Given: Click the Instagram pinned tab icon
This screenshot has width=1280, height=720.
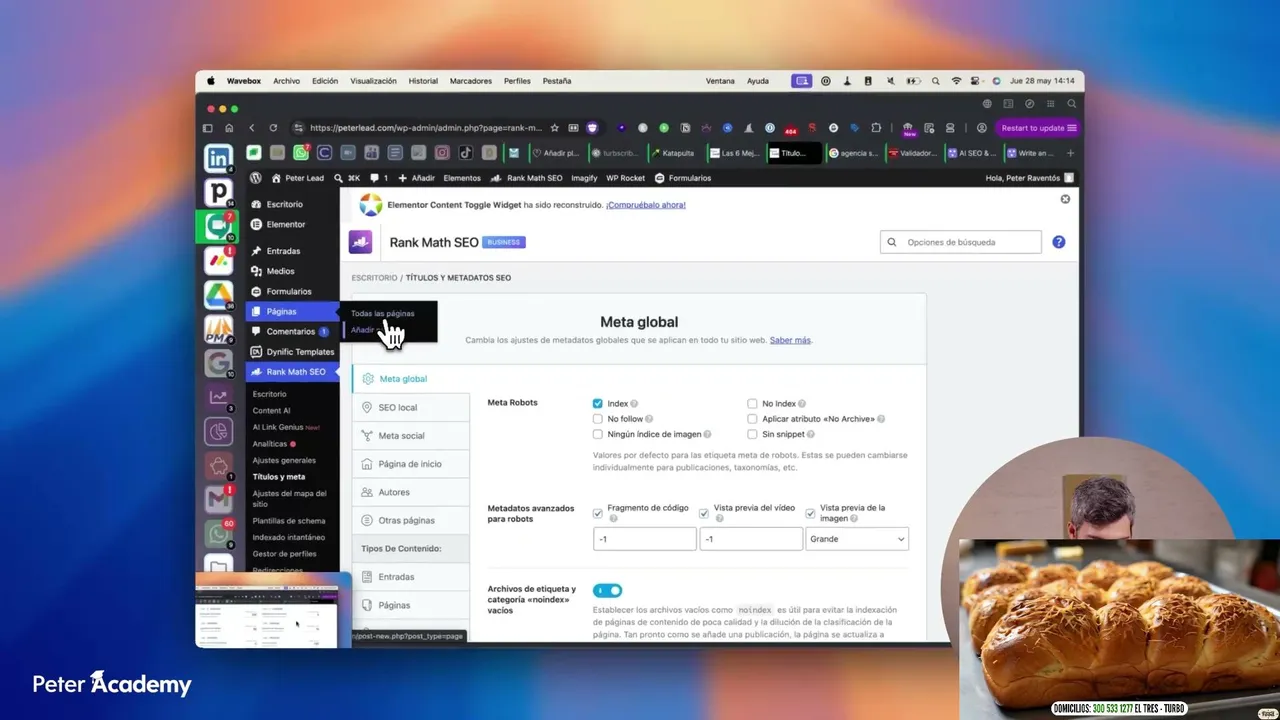Looking at the screenshot, I should 442,153.
